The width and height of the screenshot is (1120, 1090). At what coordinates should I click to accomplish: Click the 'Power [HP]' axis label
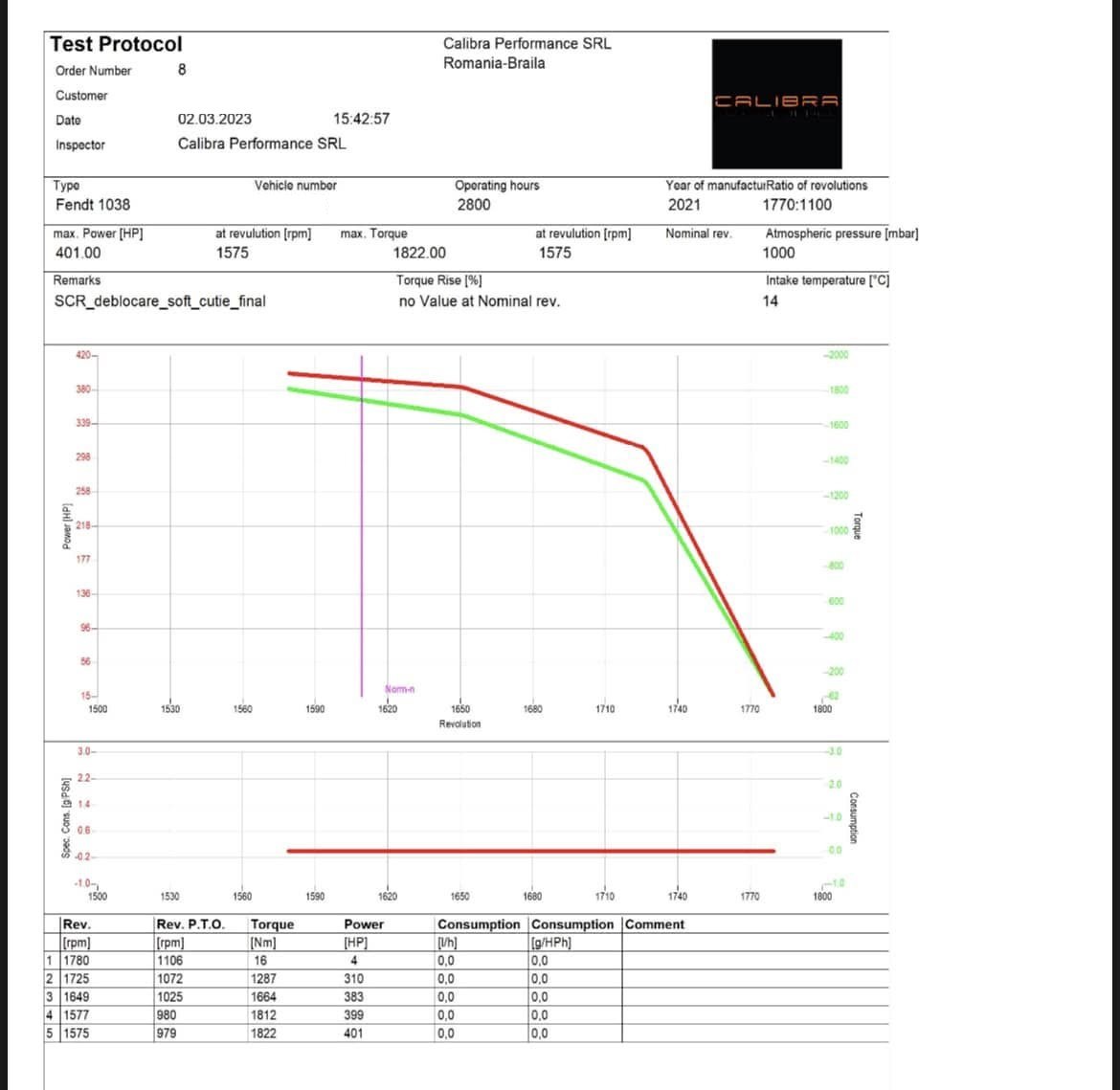pyautogui.click(x=67, y=526)
